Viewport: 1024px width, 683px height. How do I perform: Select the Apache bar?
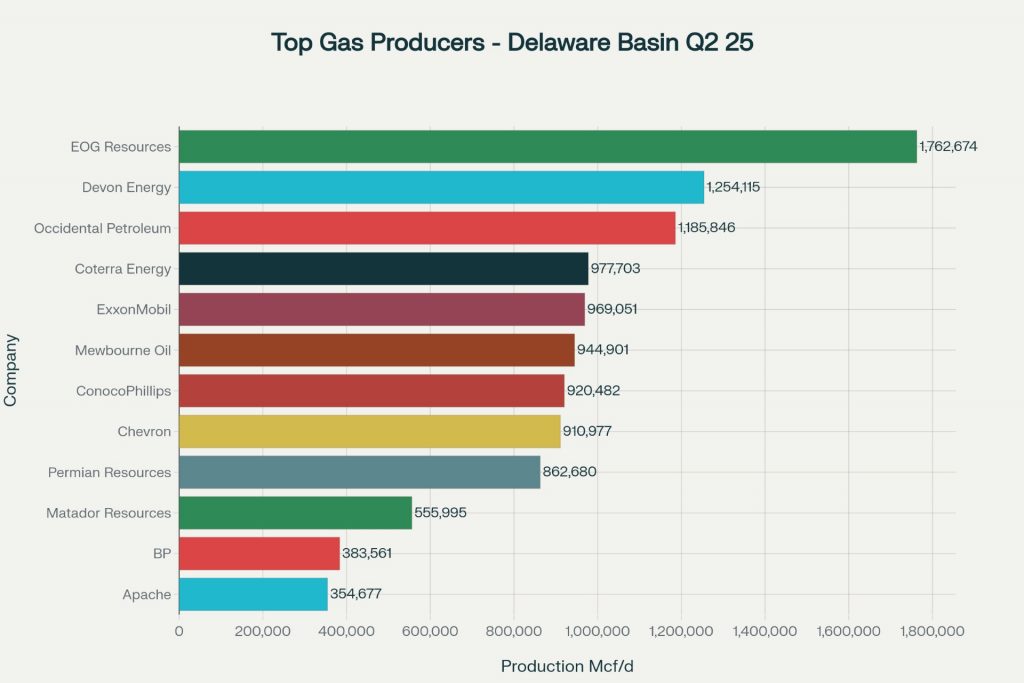253,594
